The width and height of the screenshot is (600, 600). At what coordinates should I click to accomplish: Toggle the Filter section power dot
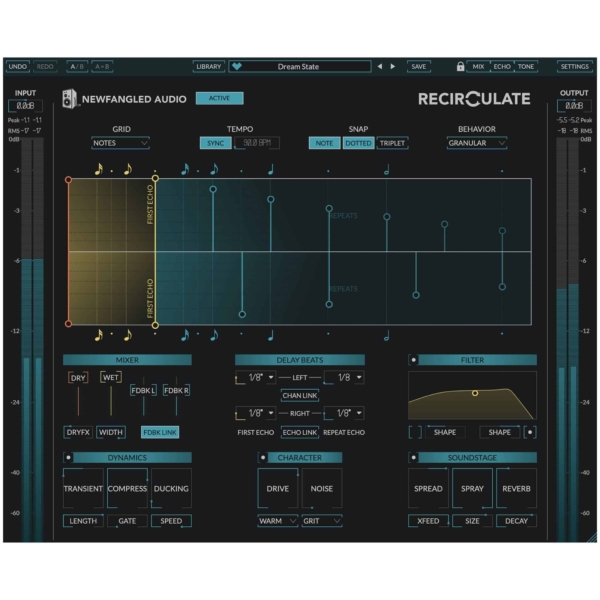[x=414, y=360]
